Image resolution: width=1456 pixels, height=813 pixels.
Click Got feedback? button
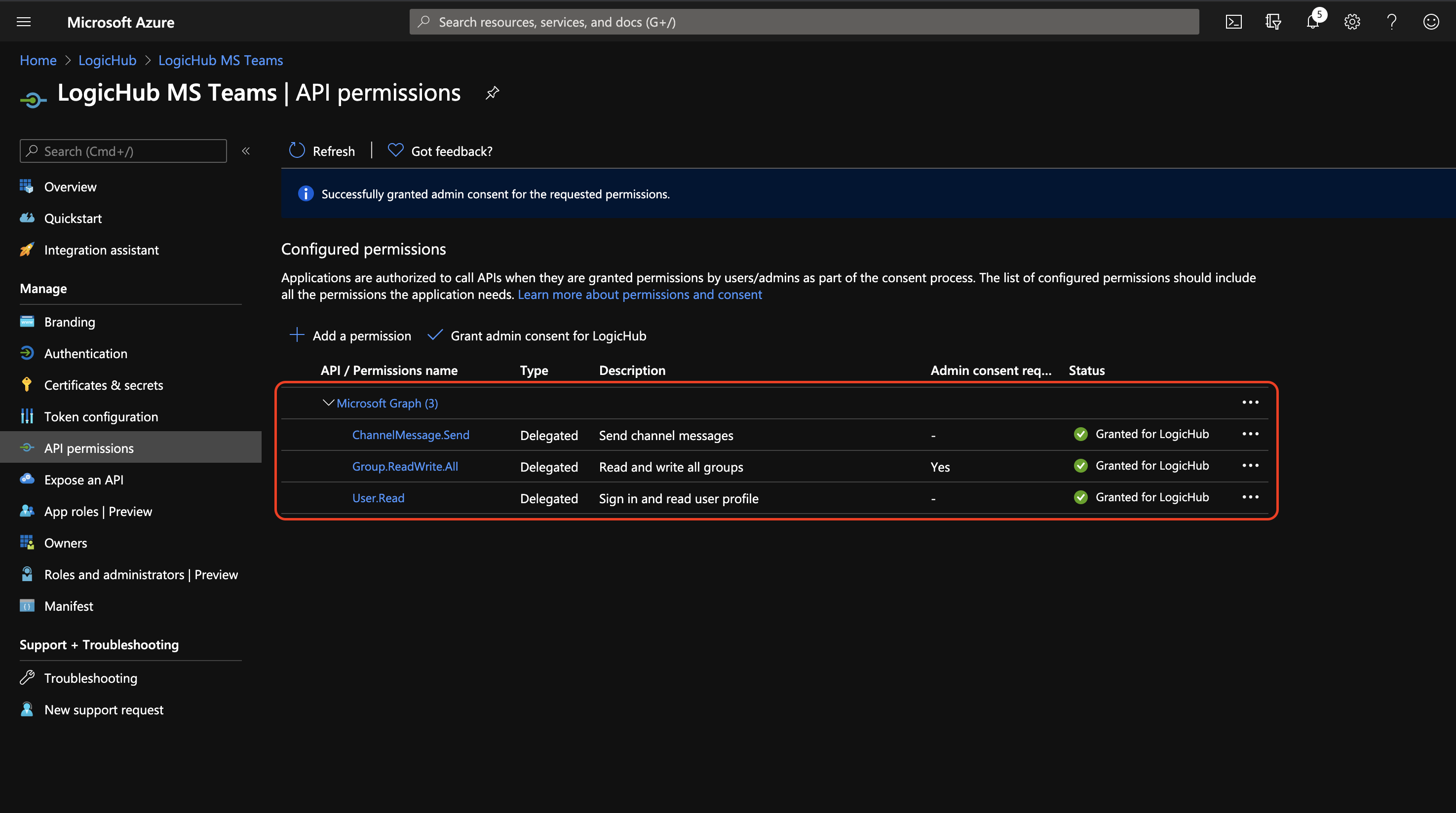point(440,151)
